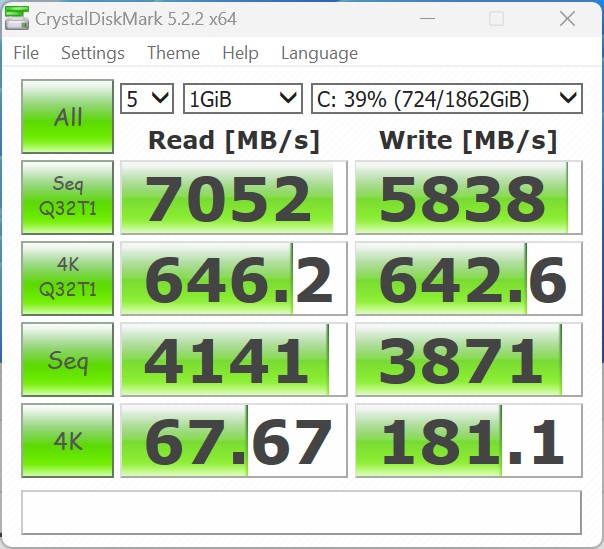Click the 5838 Seq Q32T1 write result

pyautogui.click(x=468, y=198)
